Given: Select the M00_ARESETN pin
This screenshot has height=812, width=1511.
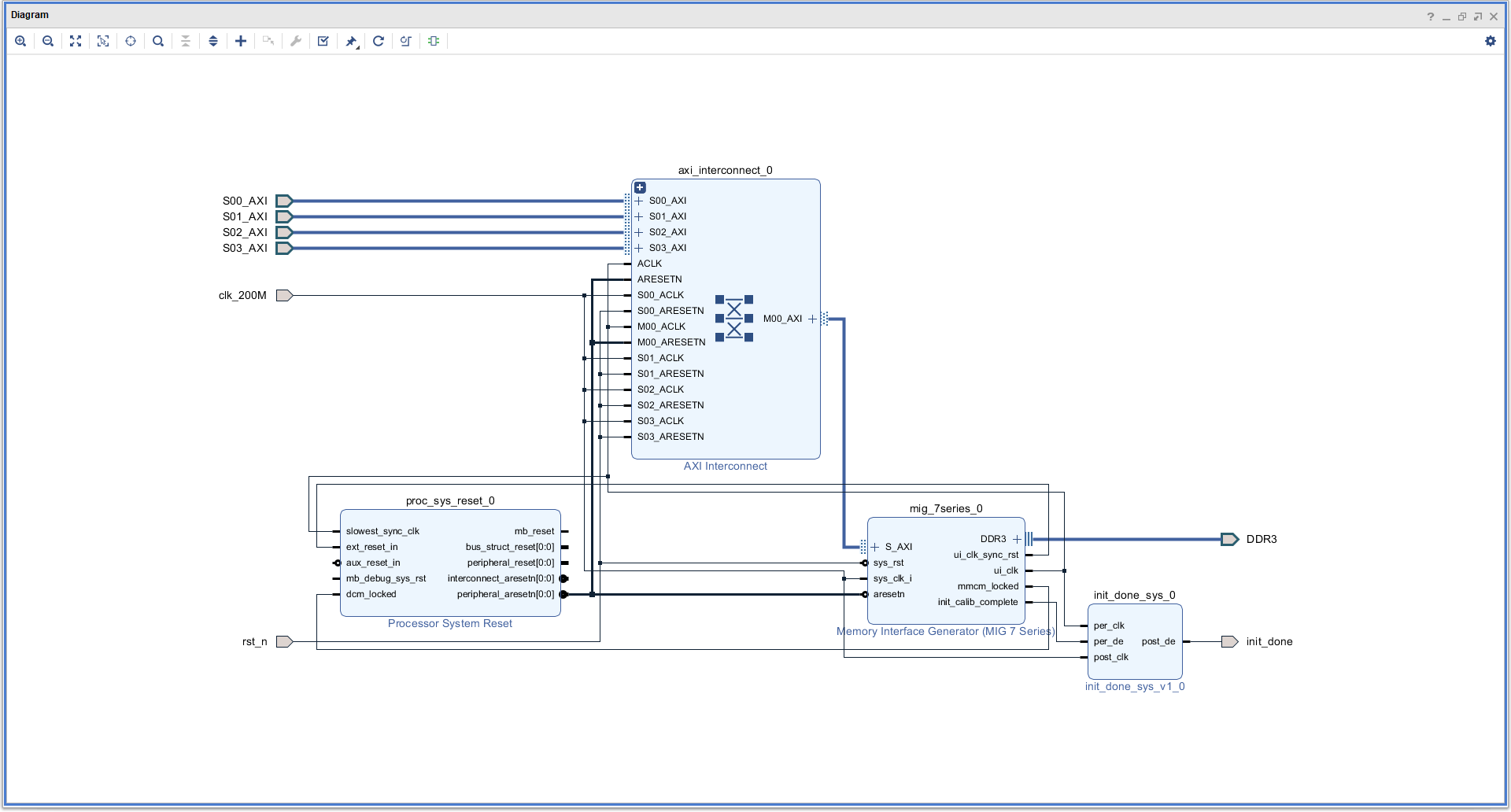Looking at the screenshot, I should pyautogui.click(x=671, y=342).
